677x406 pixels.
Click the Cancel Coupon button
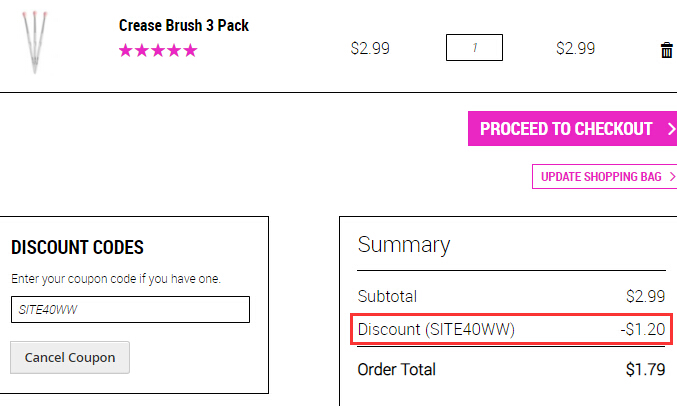(x=70, y=358)
